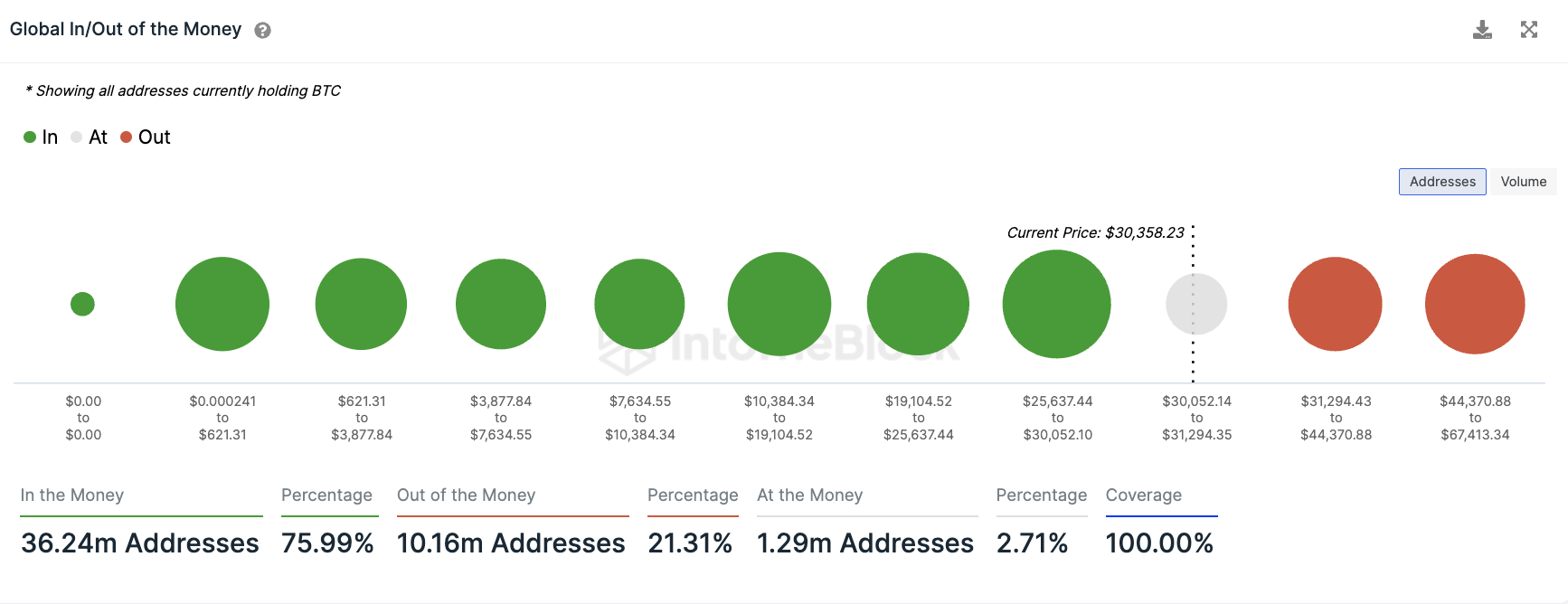1568x604 pixels.
Task: Open the help question mark icon
Action: tap(262, 31)
